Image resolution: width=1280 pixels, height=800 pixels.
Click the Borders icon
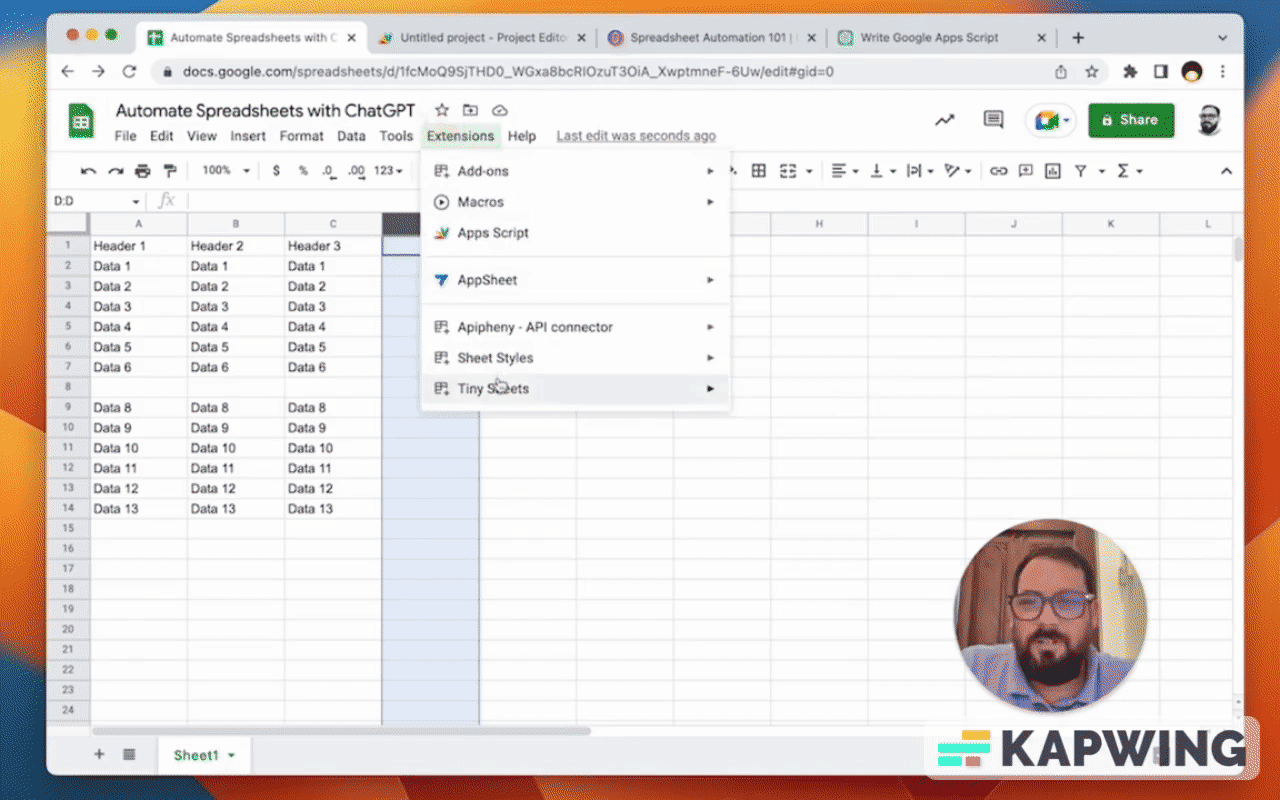click(759, 171)
